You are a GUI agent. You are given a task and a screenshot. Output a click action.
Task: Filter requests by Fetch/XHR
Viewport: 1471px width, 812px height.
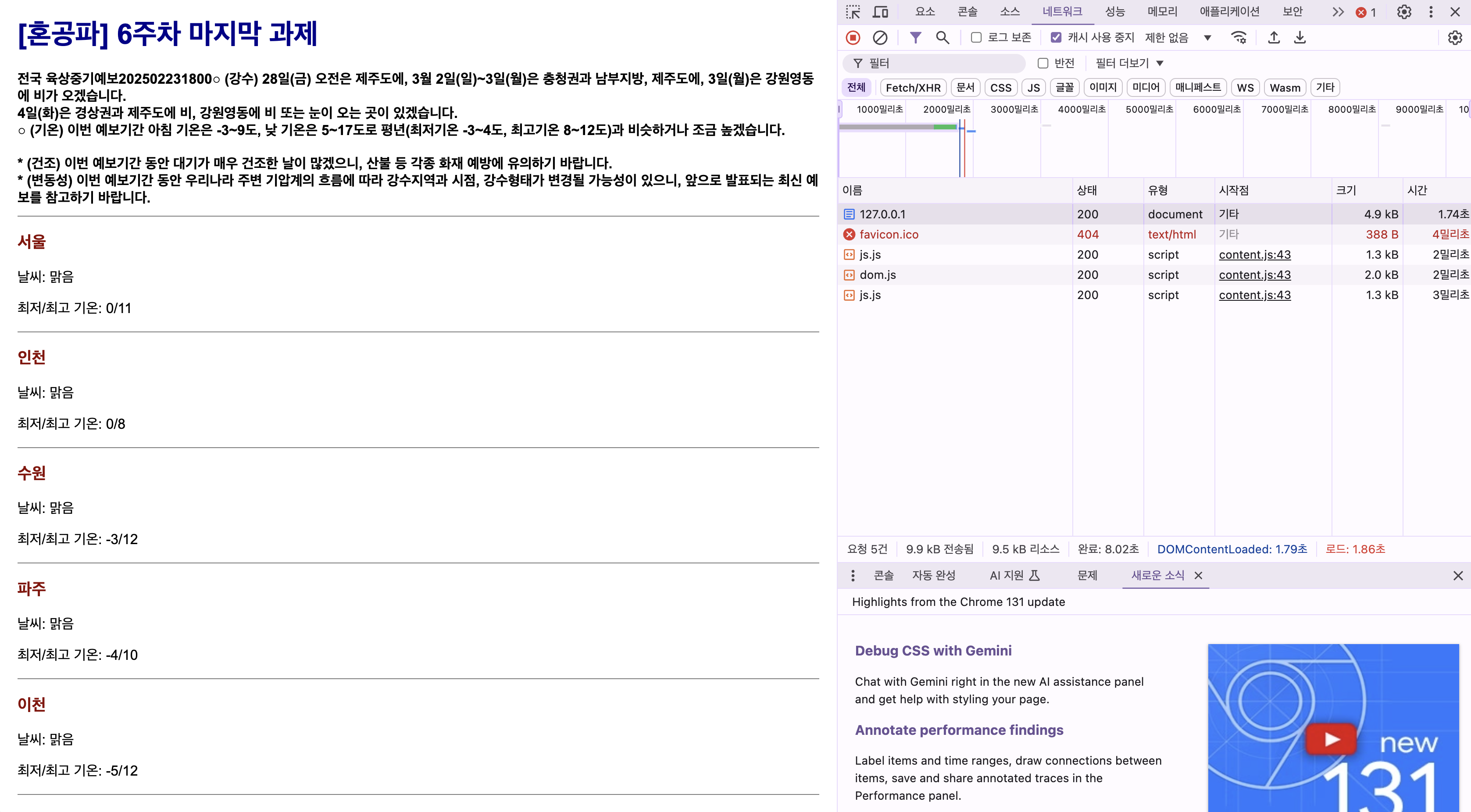[913, 87]
